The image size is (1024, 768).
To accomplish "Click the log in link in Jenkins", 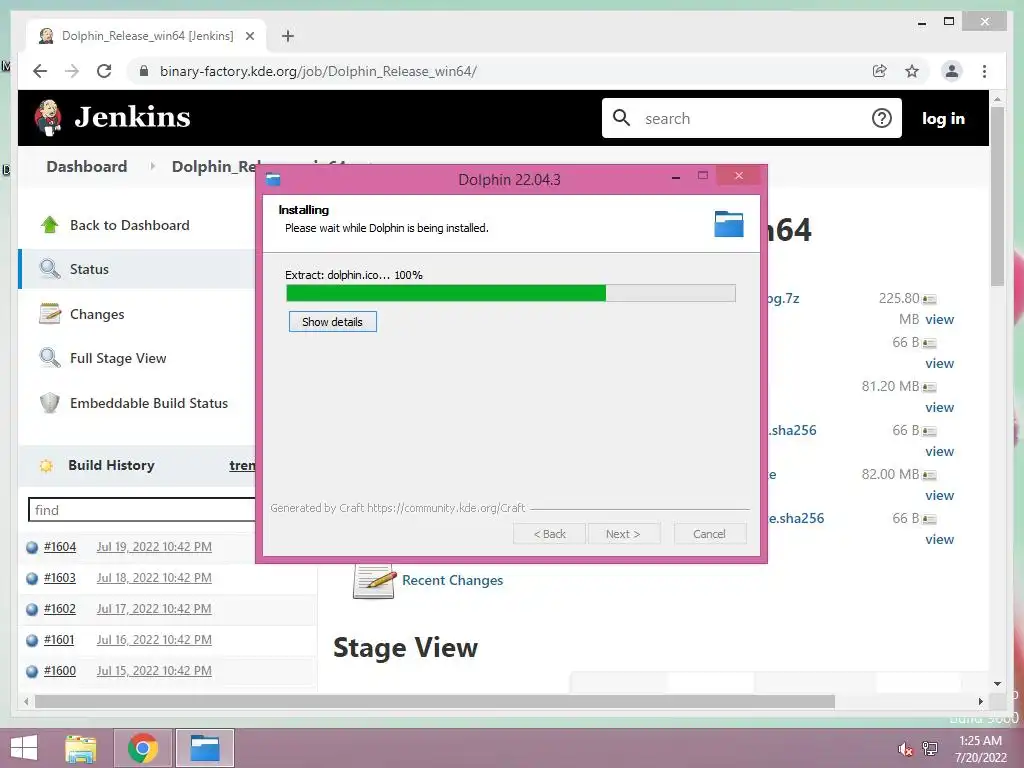I will pyautogui.click(x=943, y=118).
